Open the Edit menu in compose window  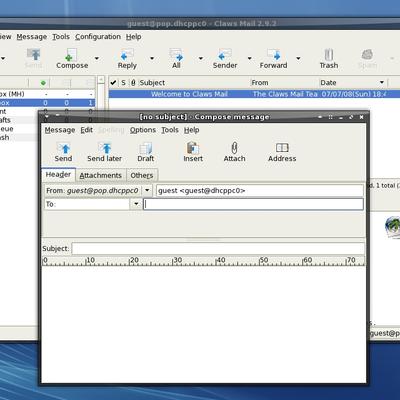(x=87, y=130)
